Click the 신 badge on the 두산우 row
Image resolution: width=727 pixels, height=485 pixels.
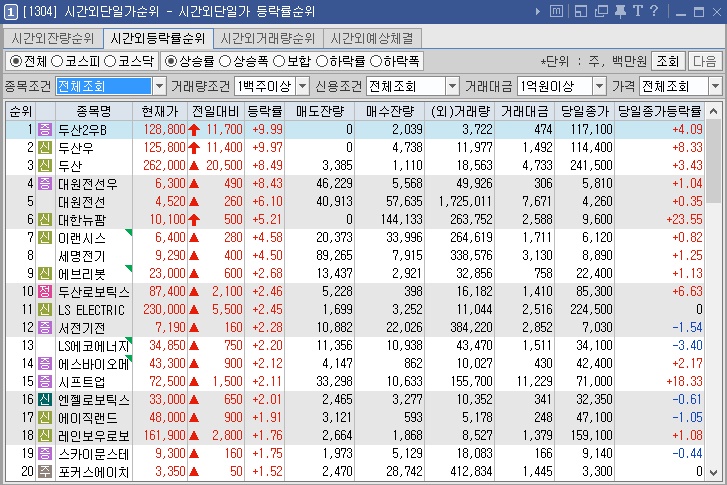(x=45, y=147)
